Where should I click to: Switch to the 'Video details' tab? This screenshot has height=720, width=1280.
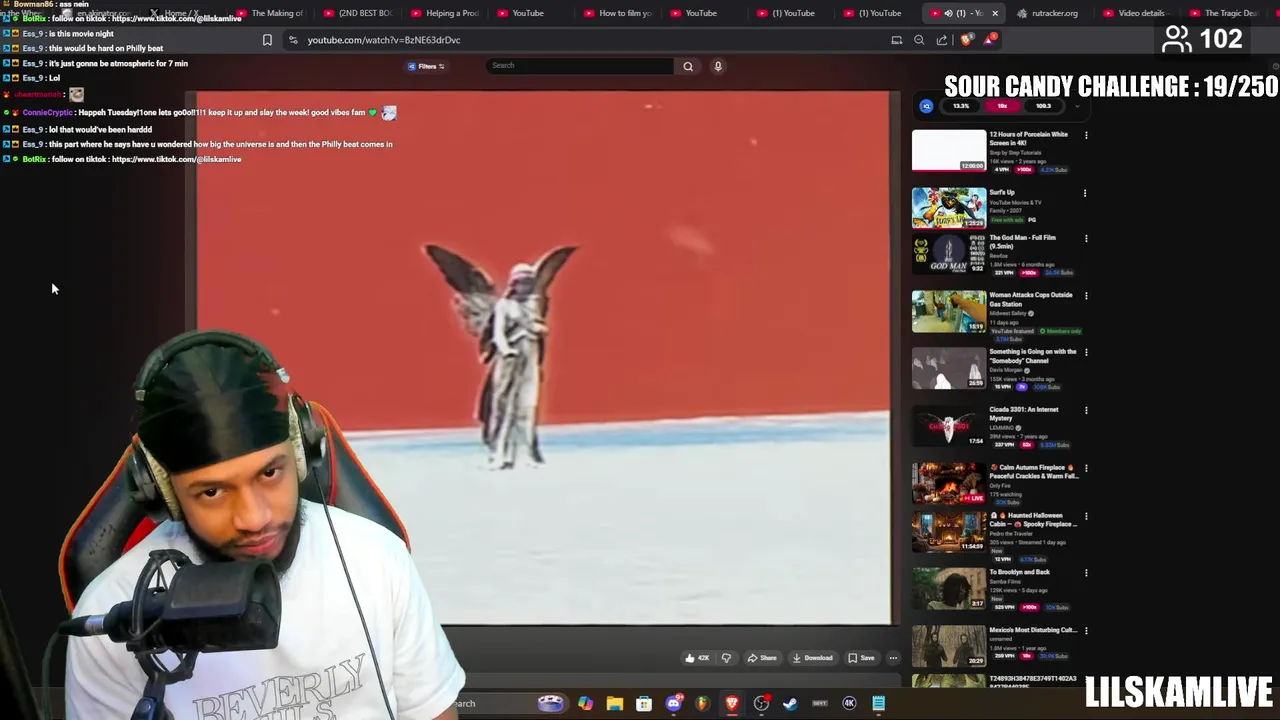1135,13
